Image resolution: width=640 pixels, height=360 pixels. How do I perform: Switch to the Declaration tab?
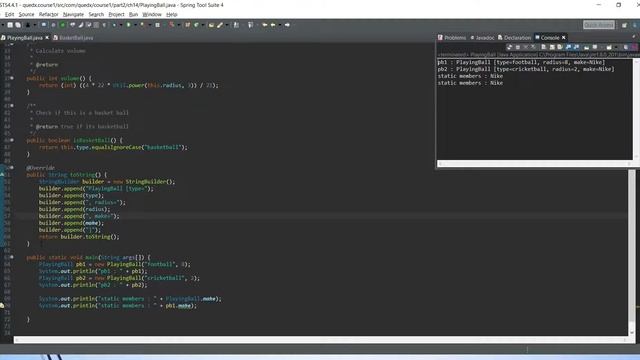[x=514, y=38]
